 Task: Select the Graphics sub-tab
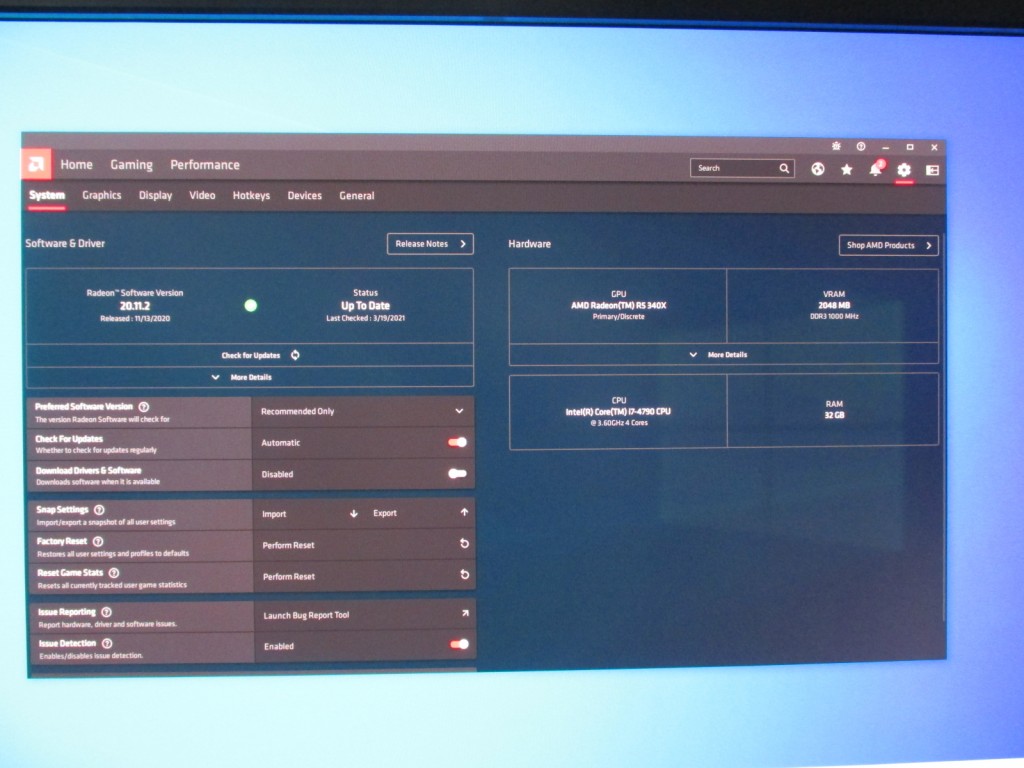click(101, 195)
